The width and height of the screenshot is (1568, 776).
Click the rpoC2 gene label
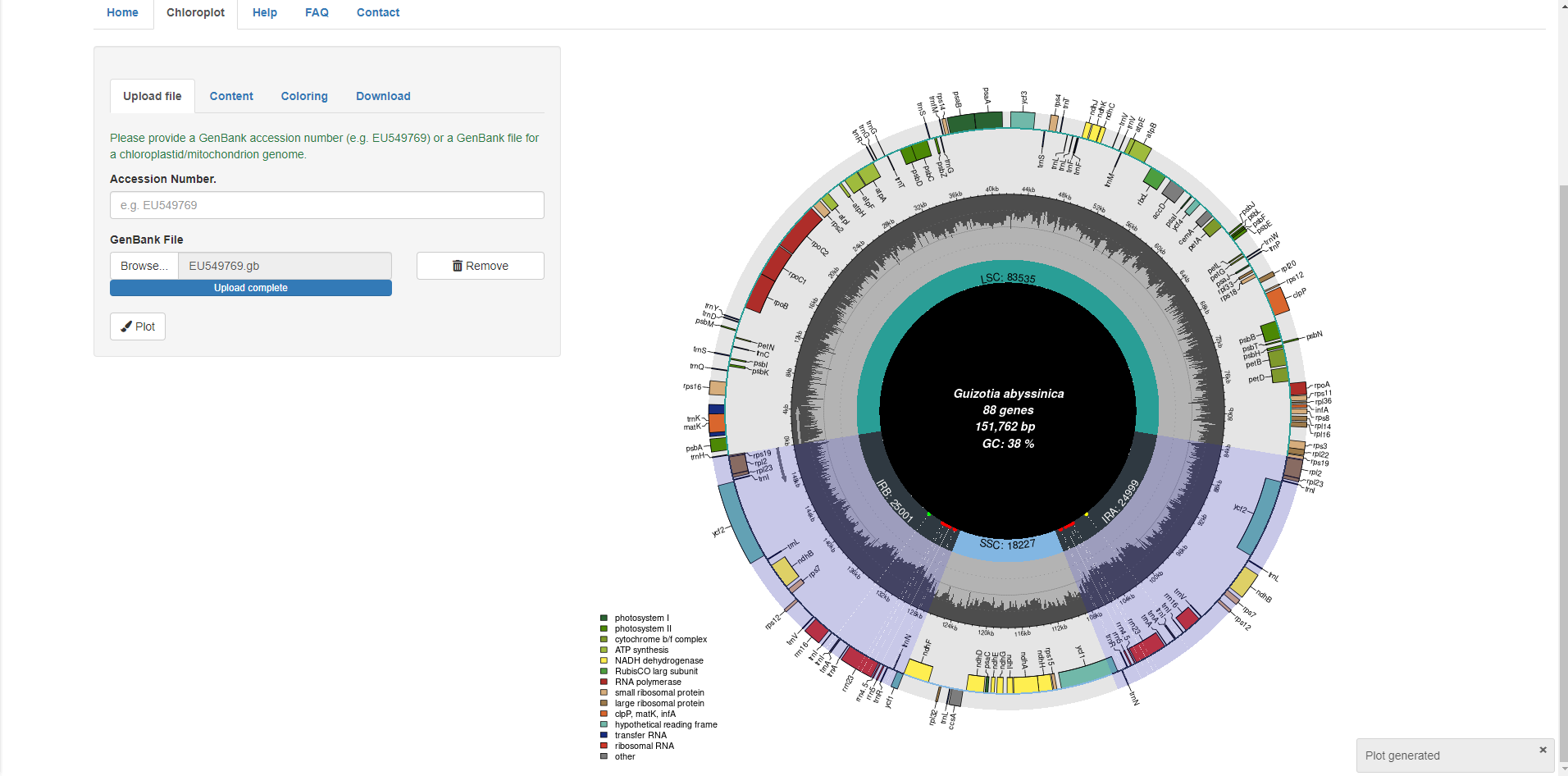point(819,248)
